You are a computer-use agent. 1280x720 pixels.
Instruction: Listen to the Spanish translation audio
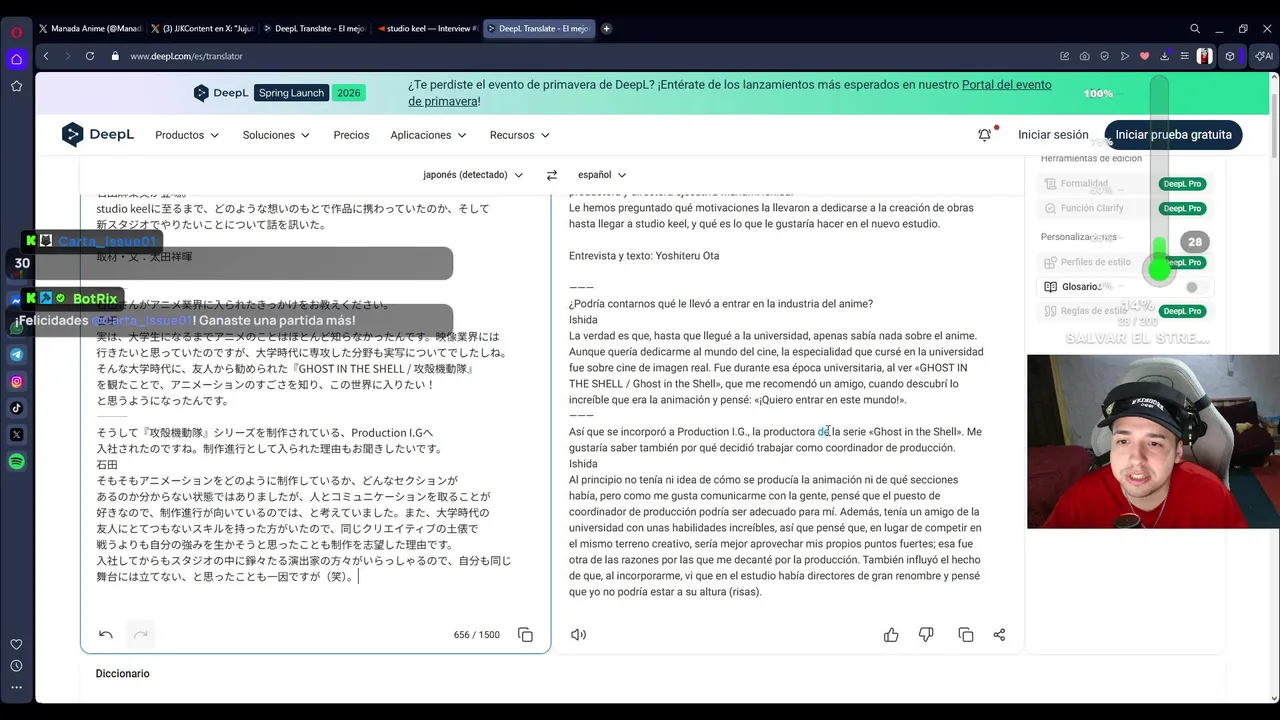point(578,635)
